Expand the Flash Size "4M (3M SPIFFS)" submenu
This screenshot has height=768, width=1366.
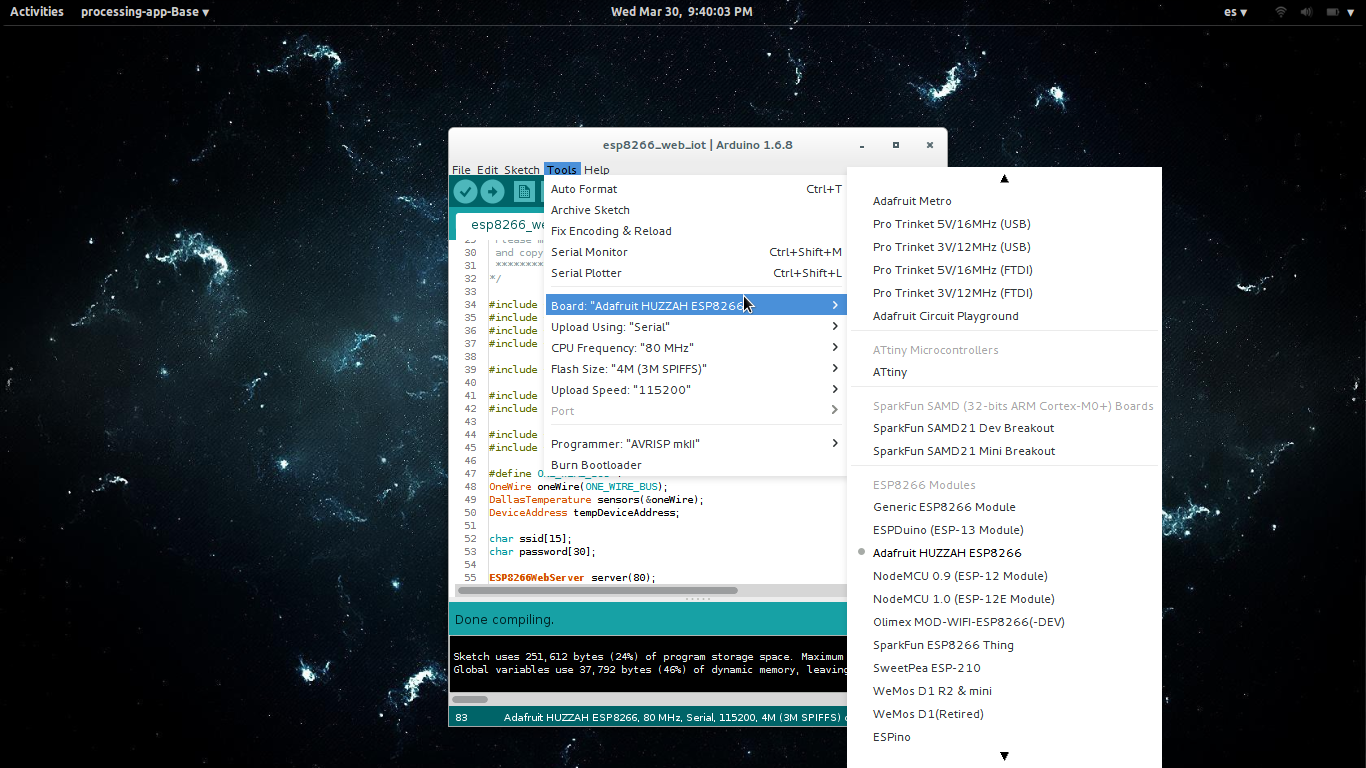[695, 369]
